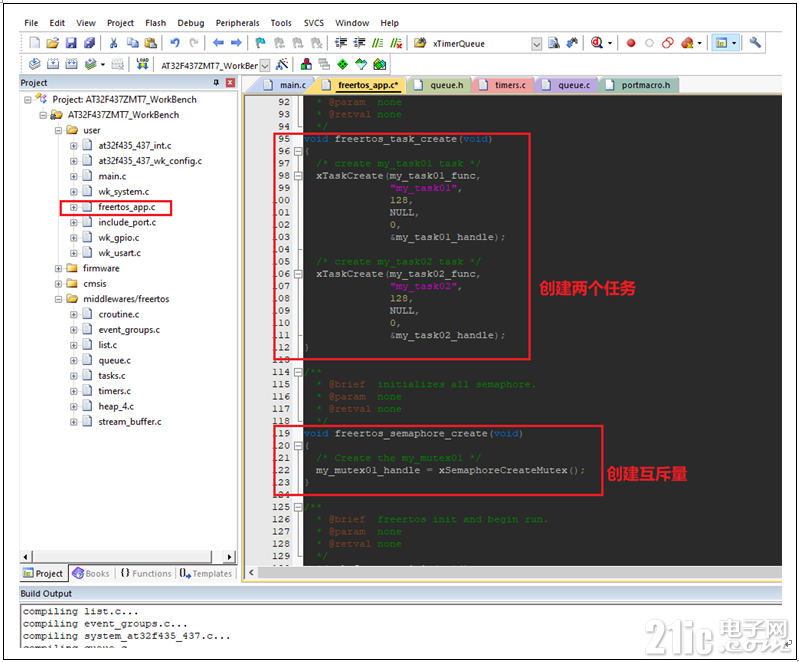Unindent selected lines icon
This screenshot has height=662, width=799.
pos(359,43)
